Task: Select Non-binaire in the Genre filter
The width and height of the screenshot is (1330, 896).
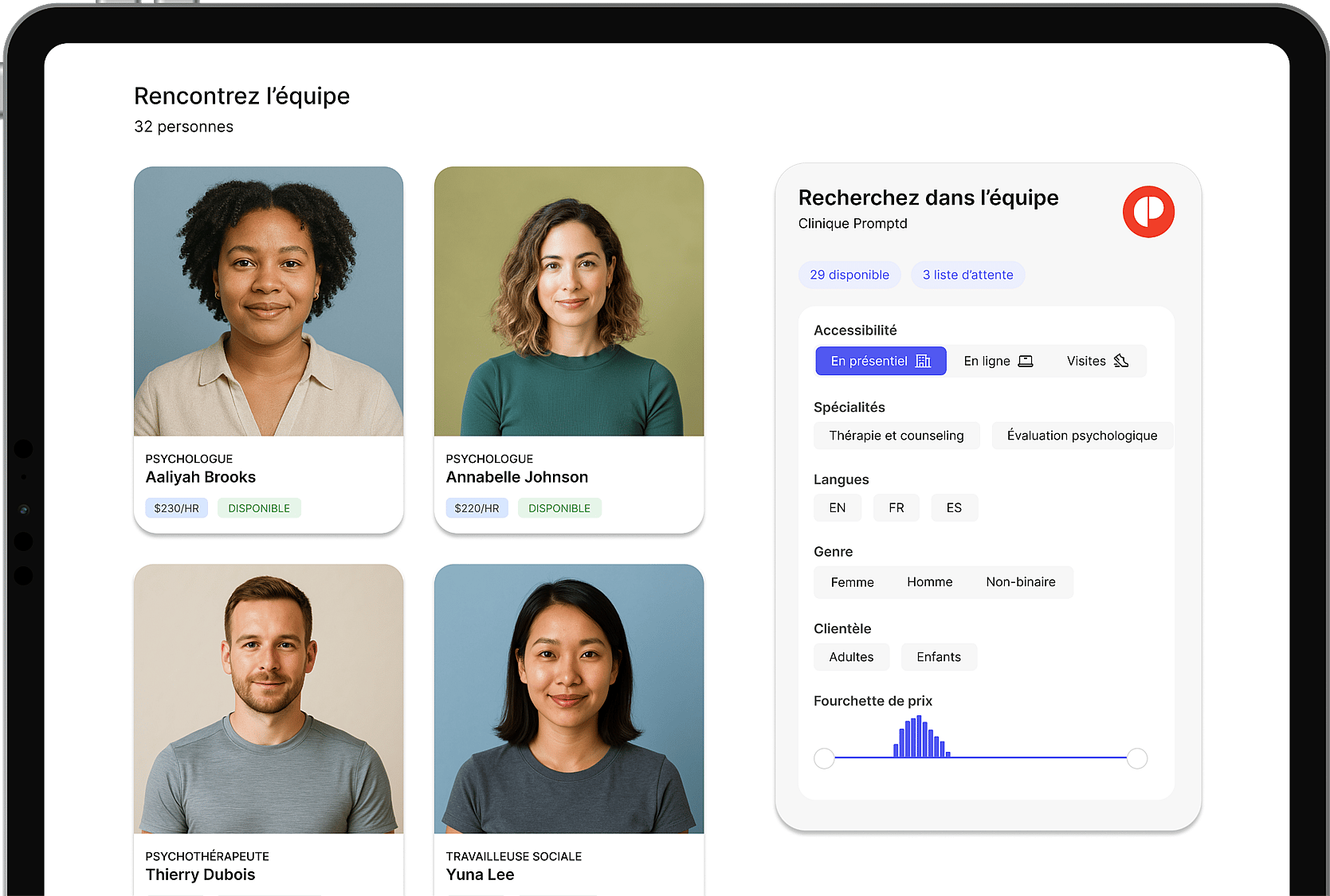Action: click(1020, 582)
